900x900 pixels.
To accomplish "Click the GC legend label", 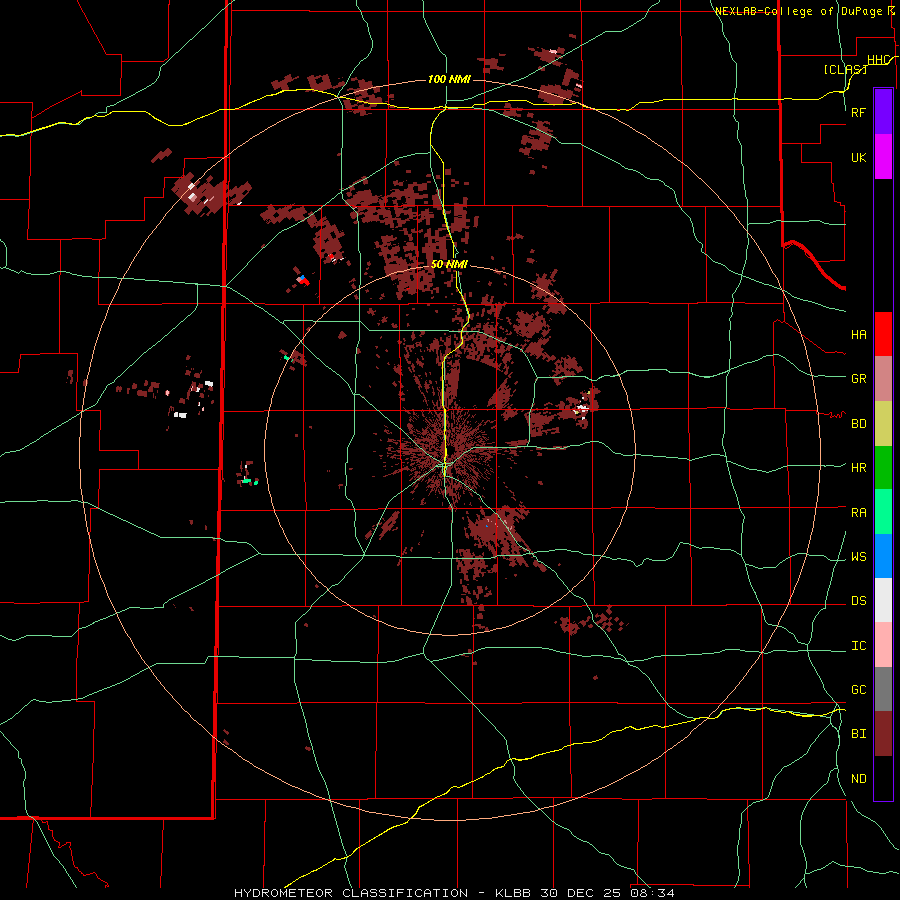I will [858, 690].
